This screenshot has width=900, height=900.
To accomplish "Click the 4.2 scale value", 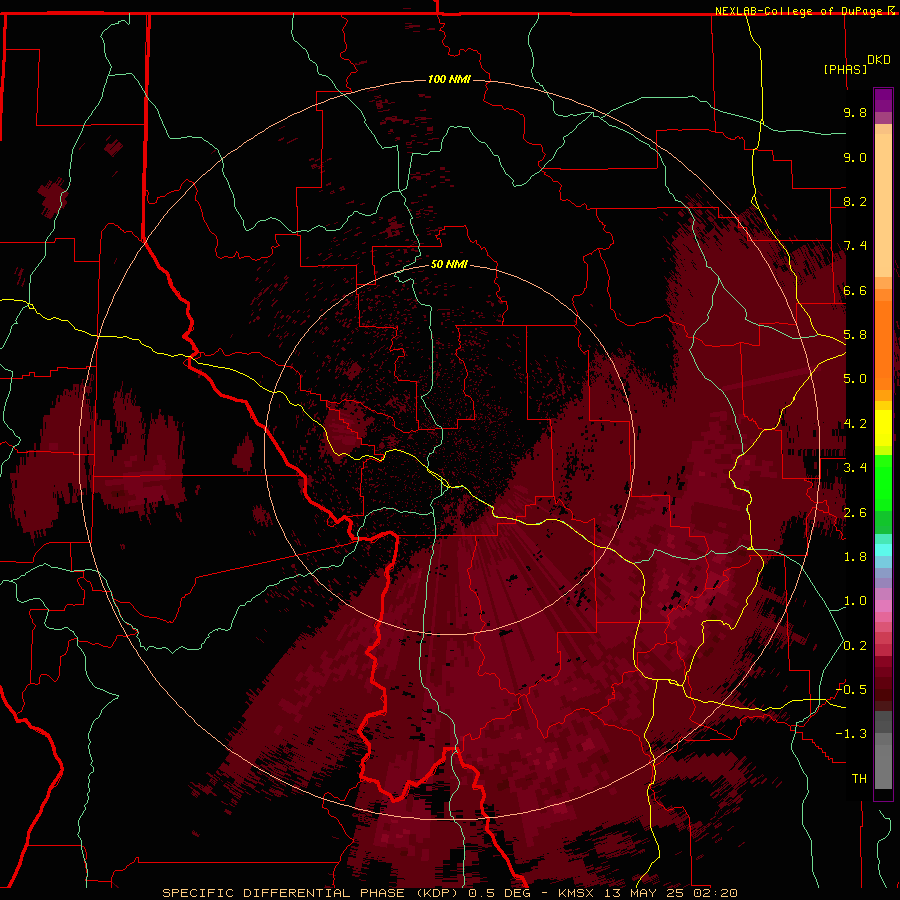I will 855,424.
